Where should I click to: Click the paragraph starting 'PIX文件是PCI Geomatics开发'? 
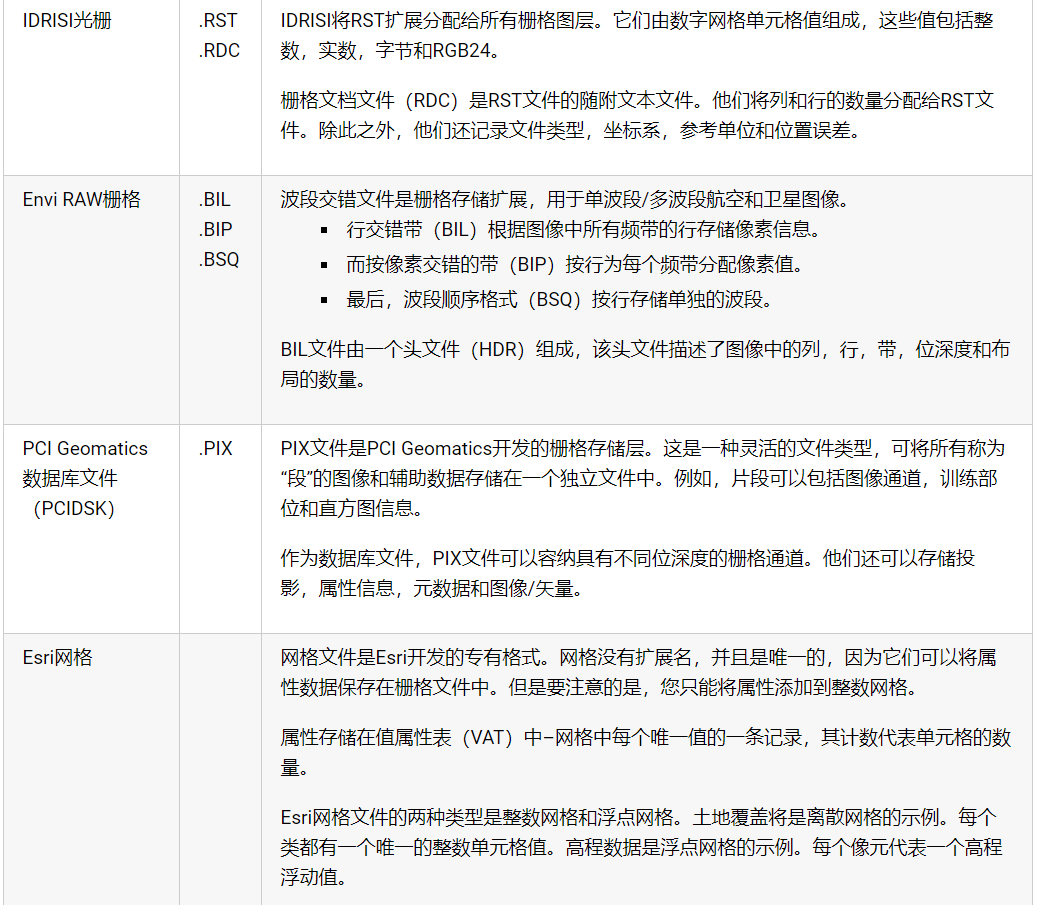tap(643, 478)
